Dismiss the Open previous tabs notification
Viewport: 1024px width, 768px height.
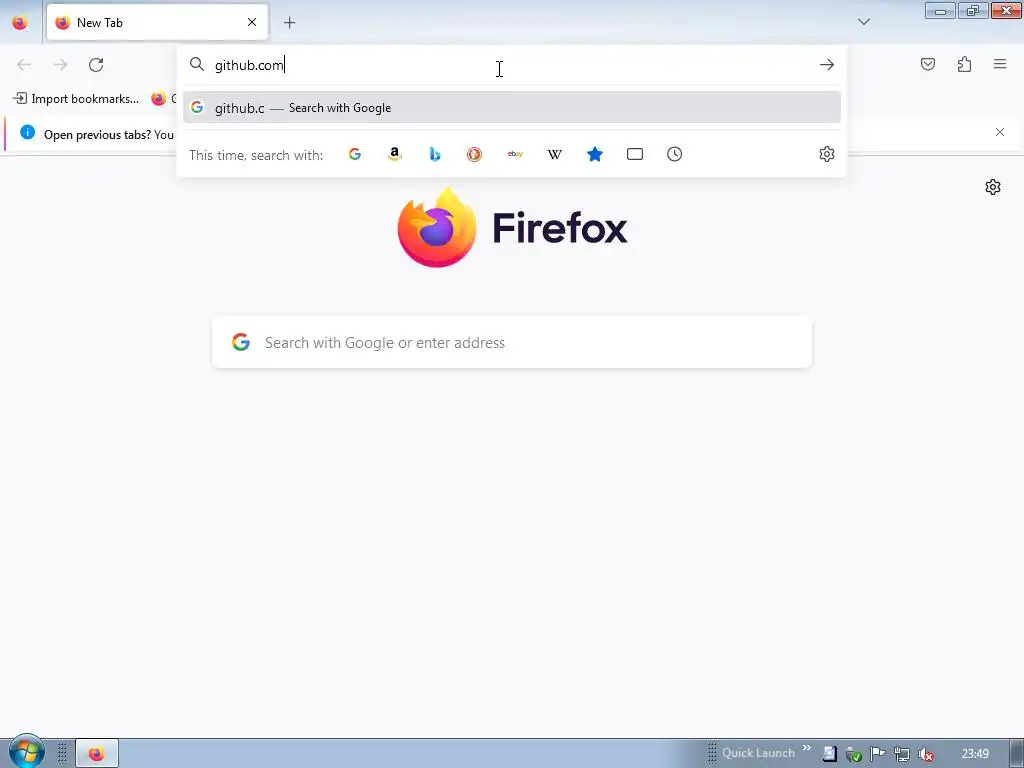[1000, 132]
